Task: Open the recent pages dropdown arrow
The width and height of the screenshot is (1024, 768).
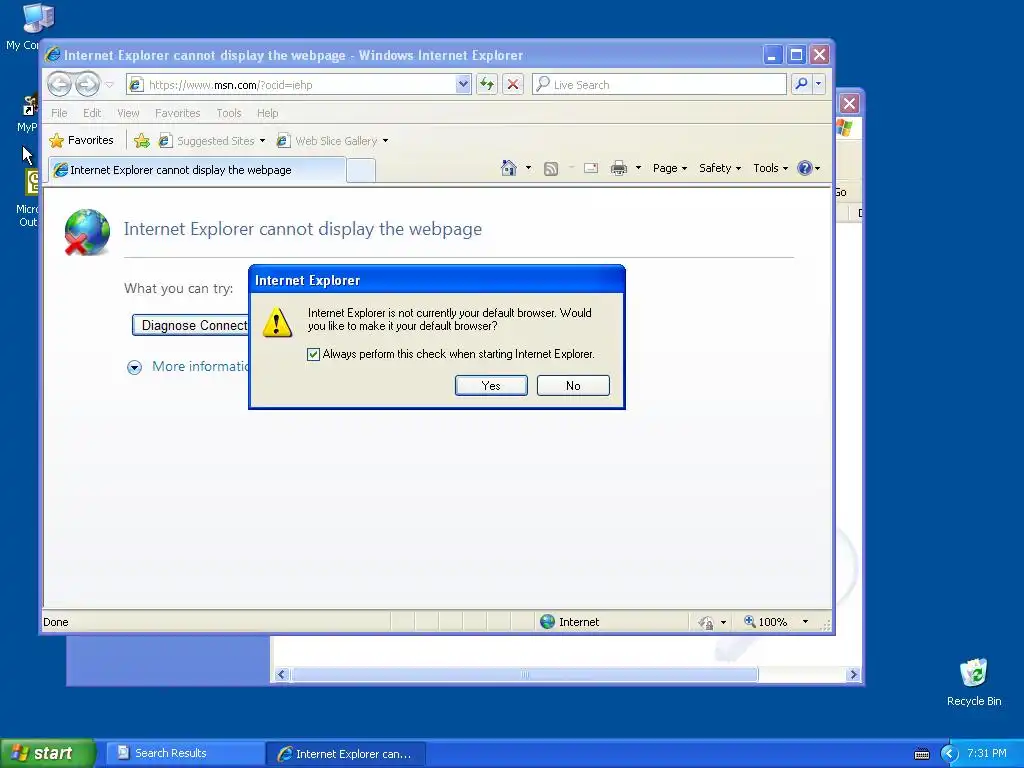Action: [x=109, y=85]
